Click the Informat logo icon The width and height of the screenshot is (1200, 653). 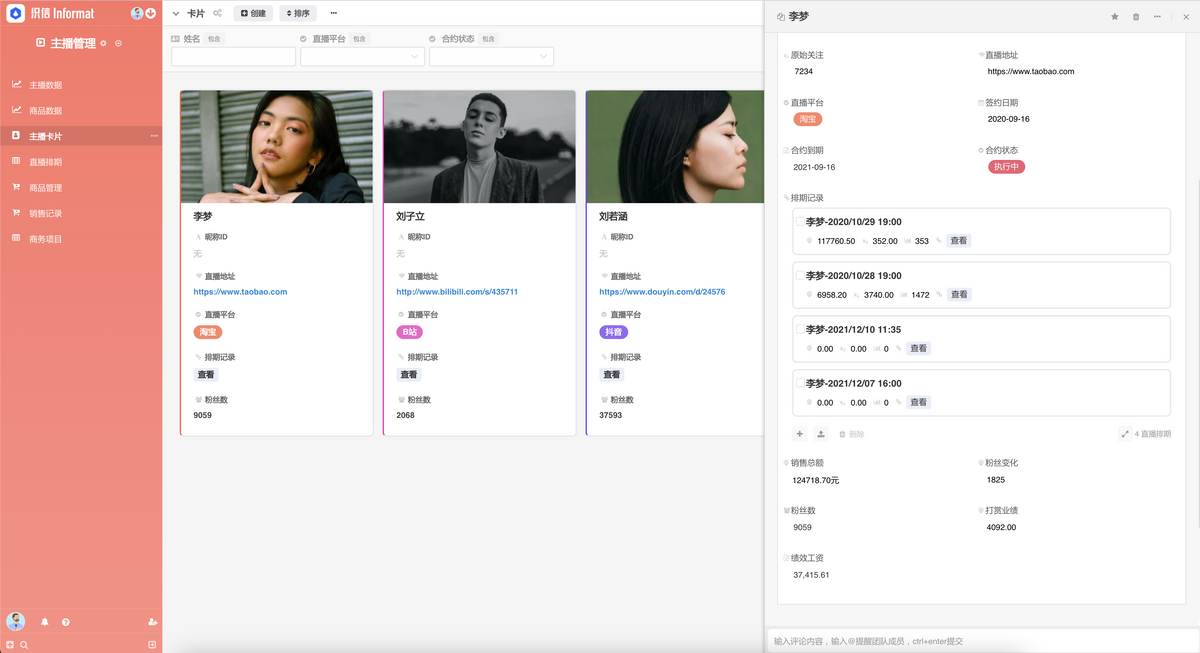(x=15, y=13)
